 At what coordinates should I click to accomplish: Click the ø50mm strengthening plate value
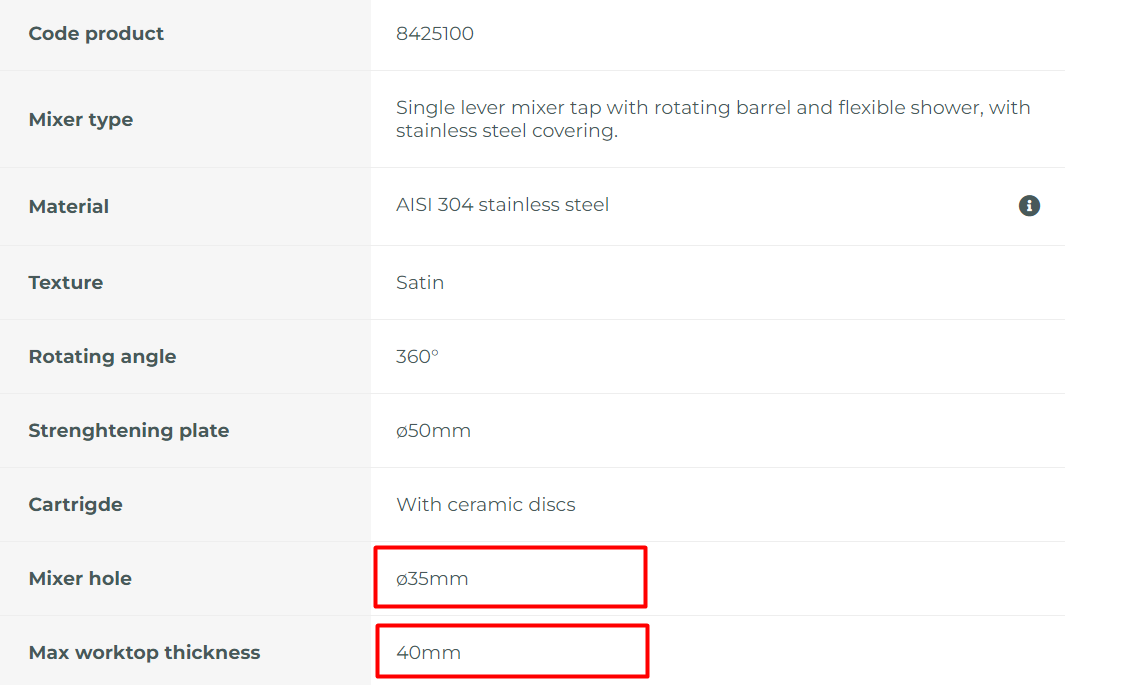[433, 431]
